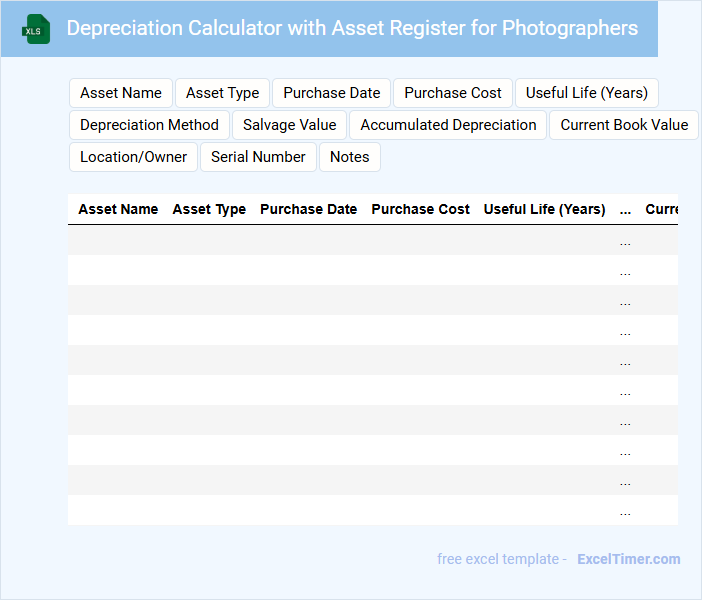Click the Asset Name column header
The height and width of the screenshot is (600, 702).
pyautogui.click(x=118, y=209)
